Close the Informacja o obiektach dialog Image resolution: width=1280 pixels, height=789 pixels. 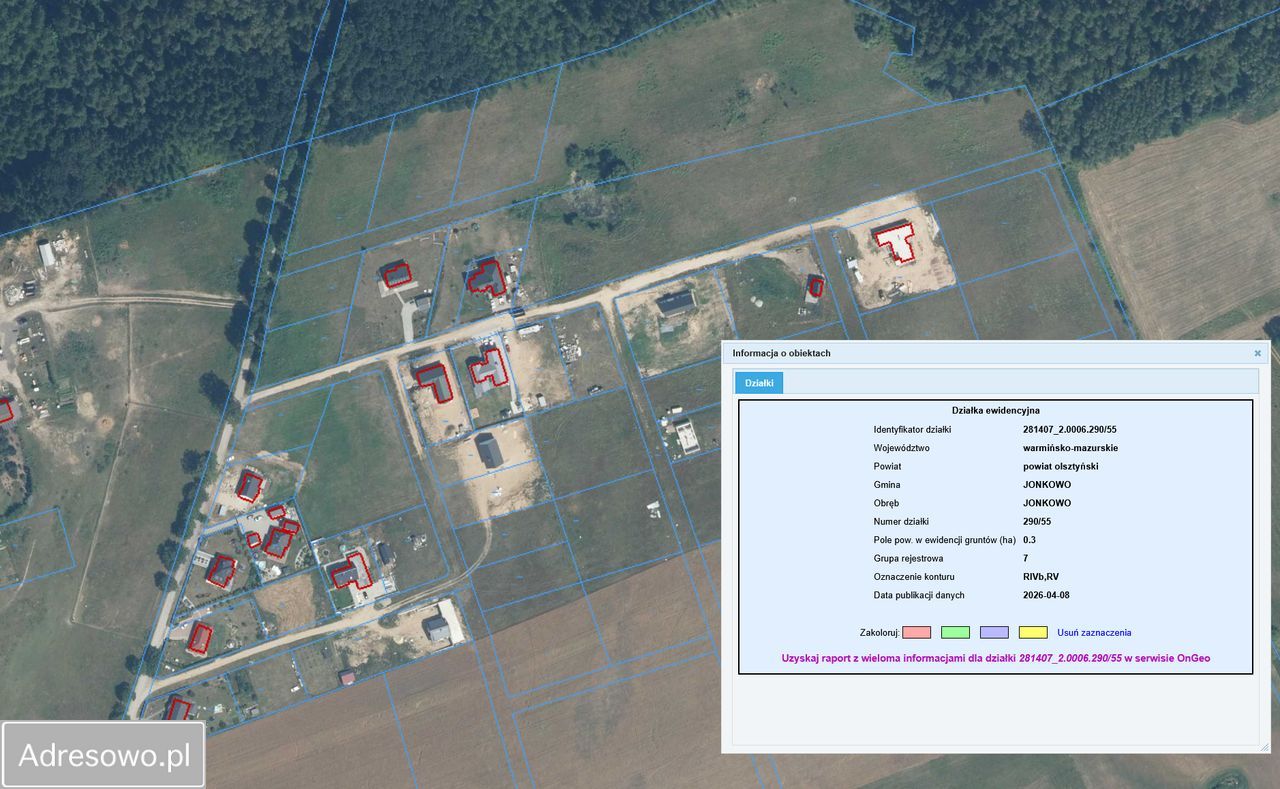(x=1257, y=353)
